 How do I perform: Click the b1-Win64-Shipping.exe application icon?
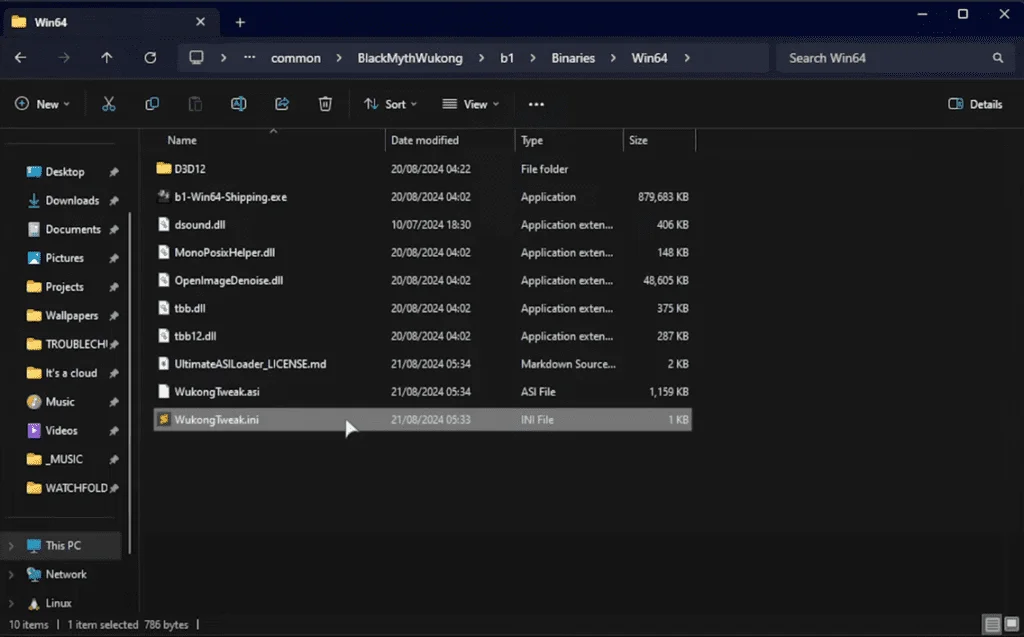pos(164,197)
